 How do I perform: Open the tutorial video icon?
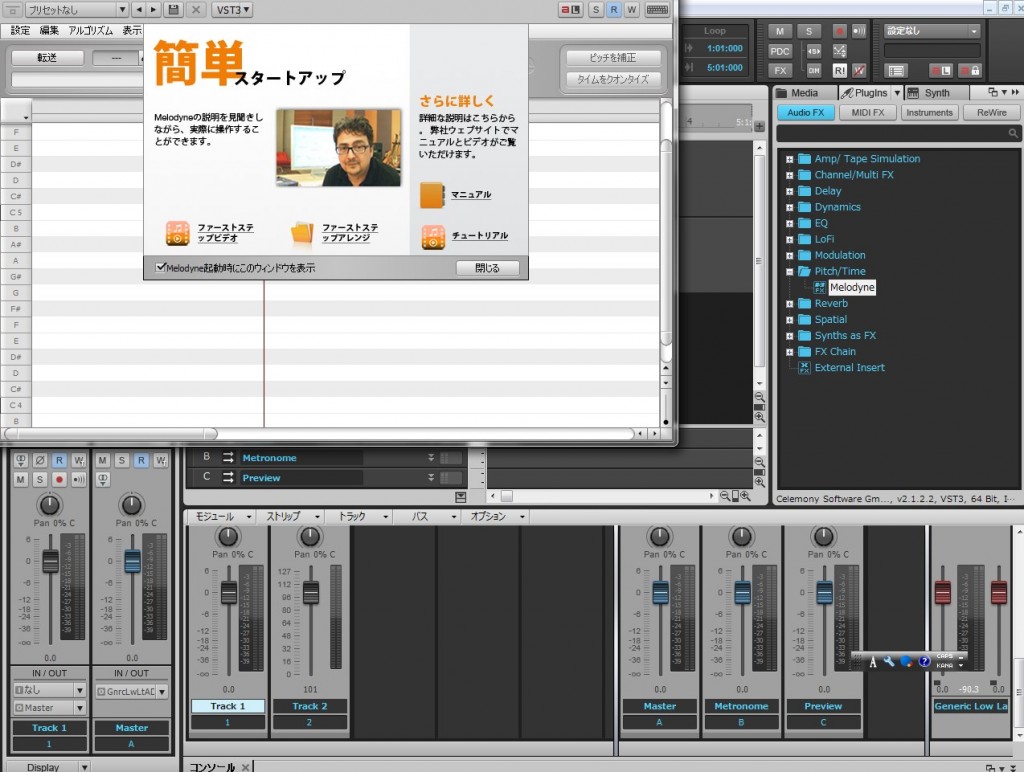[x=433, y=236]
